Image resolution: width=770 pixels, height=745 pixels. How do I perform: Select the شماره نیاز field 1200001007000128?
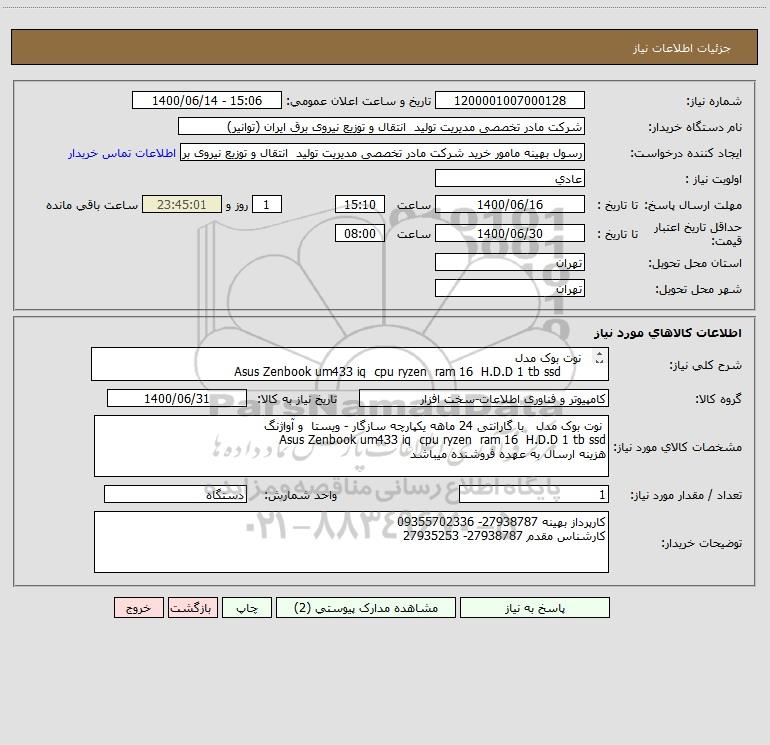point(510,100)
